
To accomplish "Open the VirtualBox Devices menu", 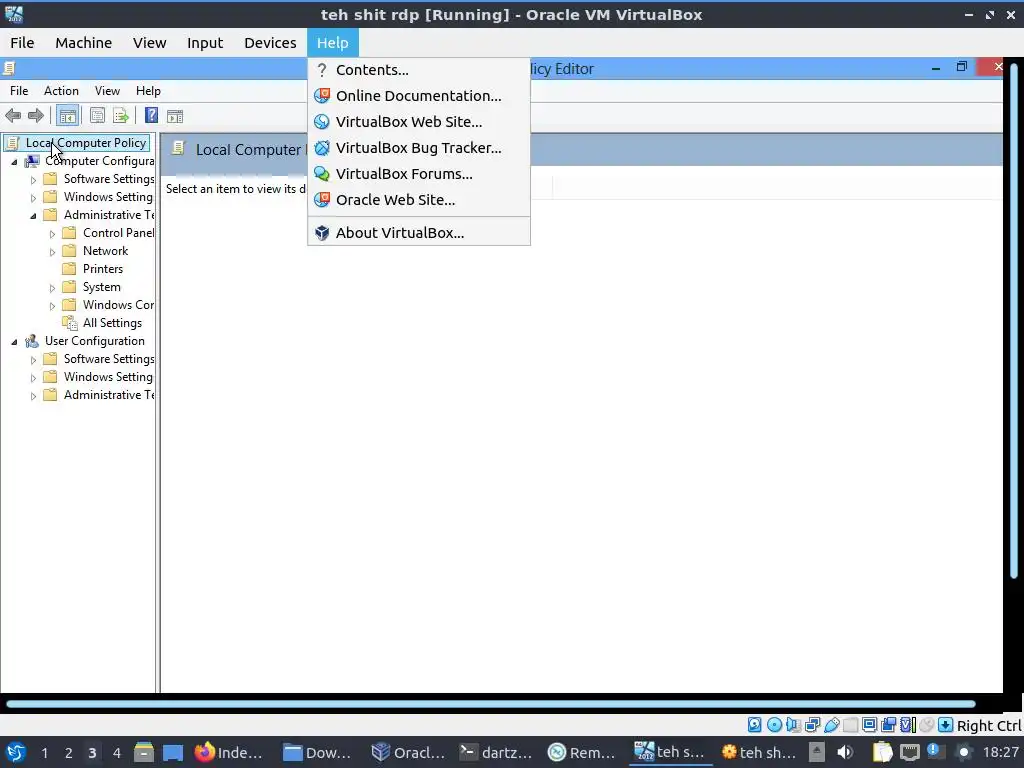I will point(270,43).
